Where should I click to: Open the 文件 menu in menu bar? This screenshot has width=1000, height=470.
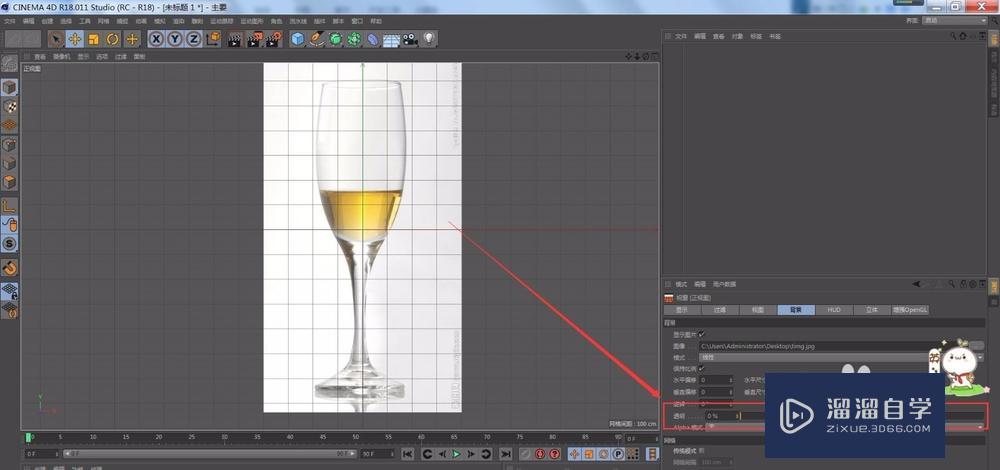point(9,21)
